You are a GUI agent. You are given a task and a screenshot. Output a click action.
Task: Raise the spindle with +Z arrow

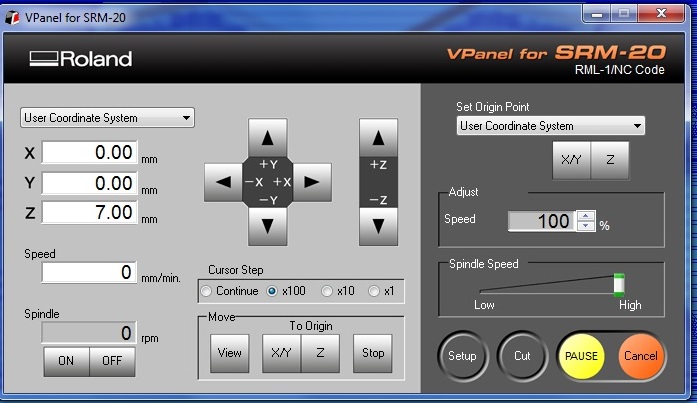[x=378, y=138]
